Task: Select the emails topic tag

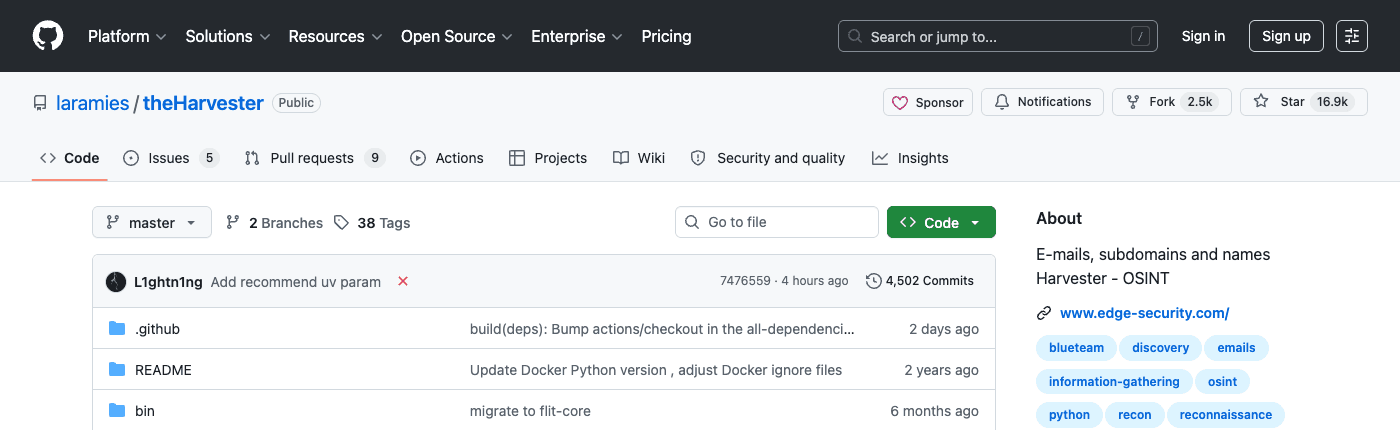Action: tap(1236, 348)
